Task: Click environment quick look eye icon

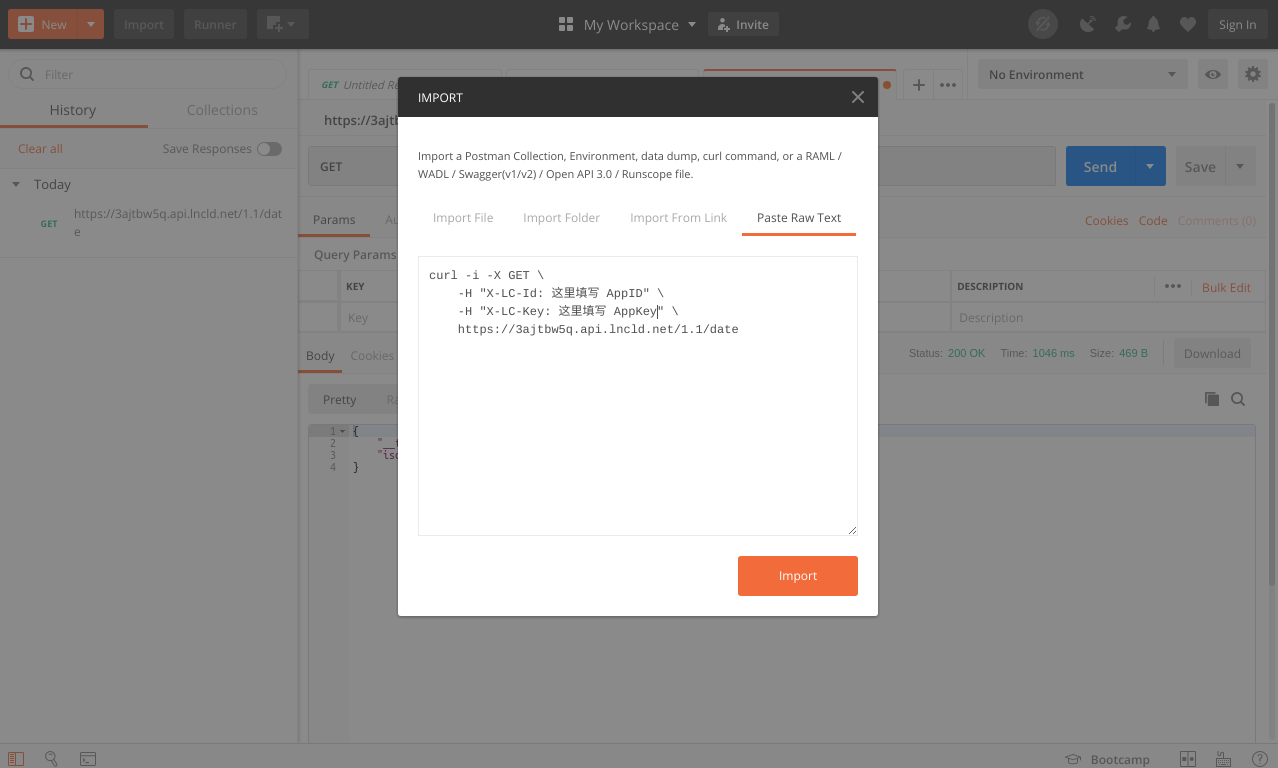Action: coord(1213,74)
